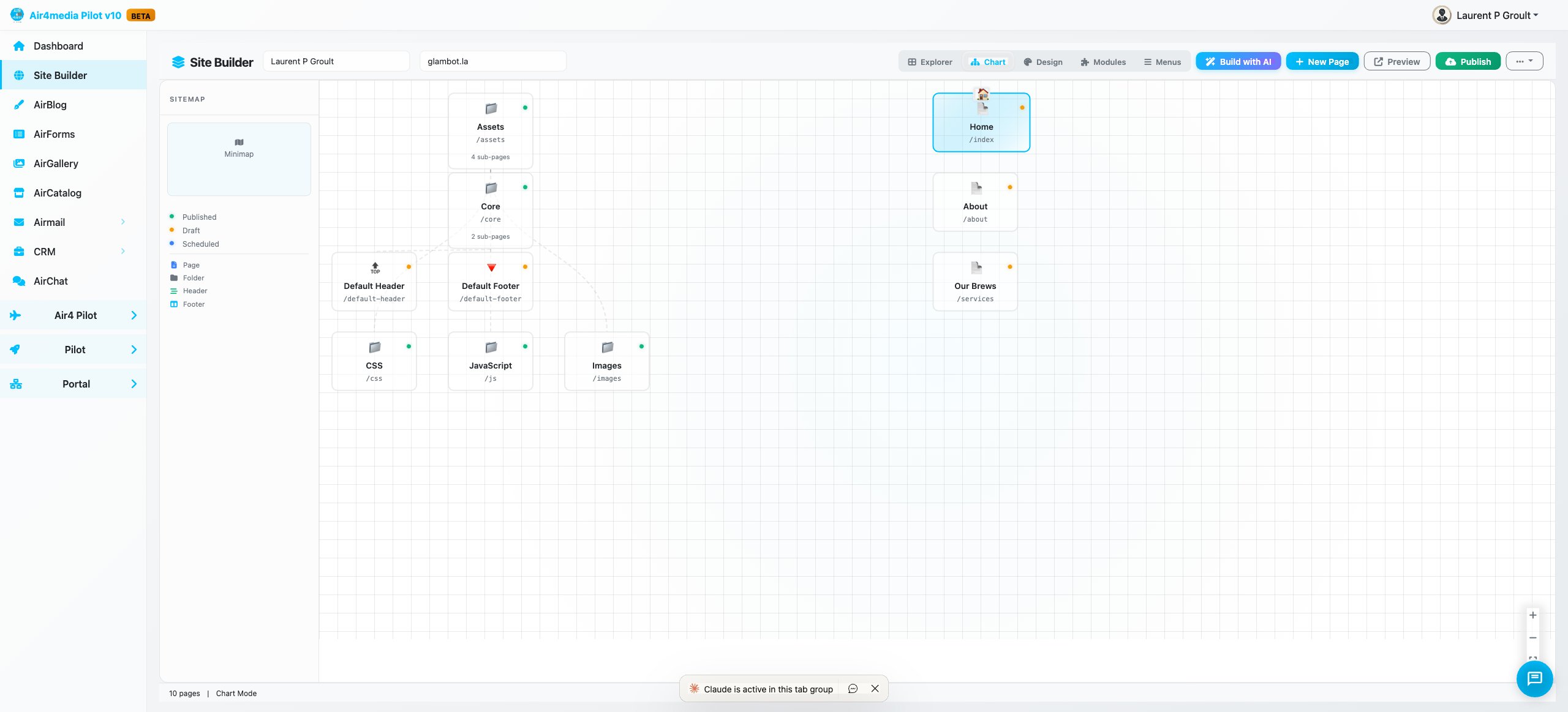Expand the Airmail submenu

[x=124, y=222]
